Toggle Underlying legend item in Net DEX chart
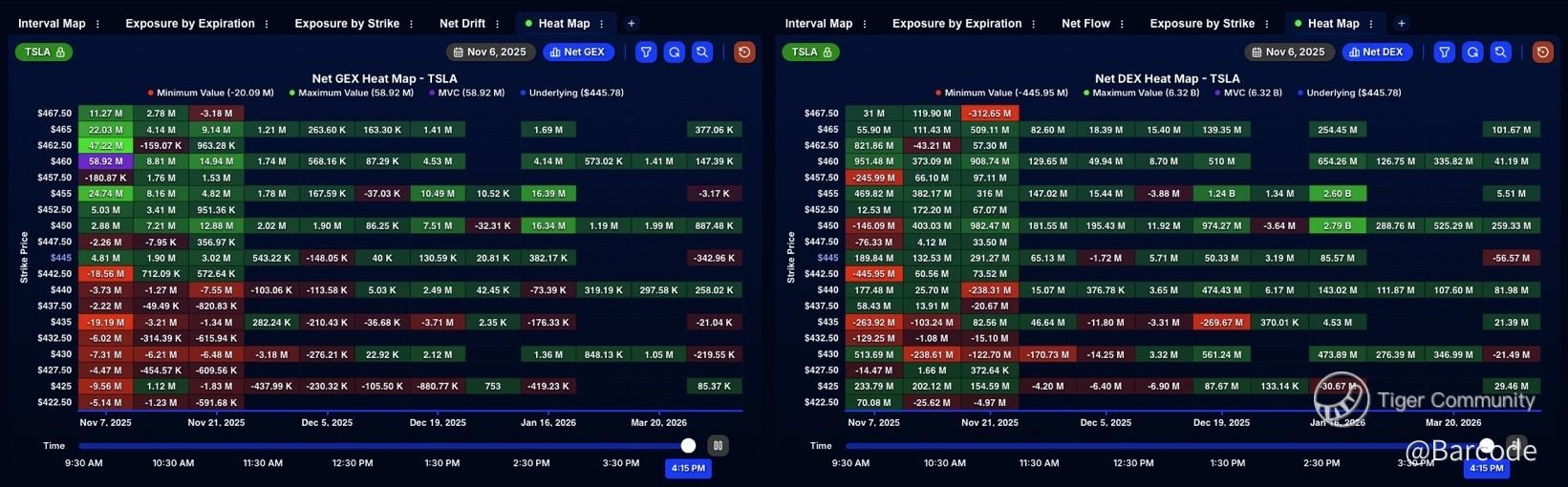1568x487 pixels. point(1349,93)
